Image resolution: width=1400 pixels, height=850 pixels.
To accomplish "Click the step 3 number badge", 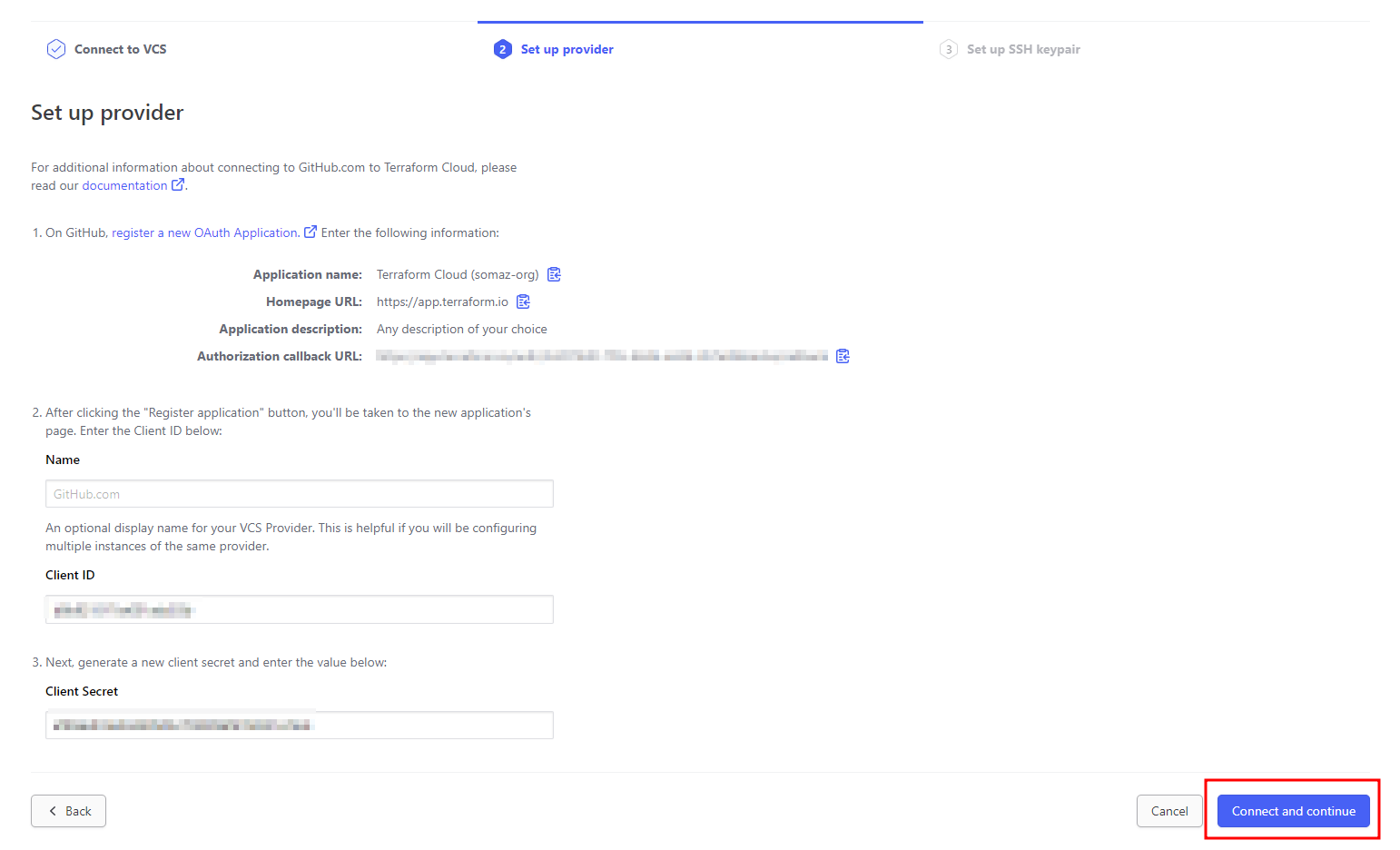I will 949,49.
